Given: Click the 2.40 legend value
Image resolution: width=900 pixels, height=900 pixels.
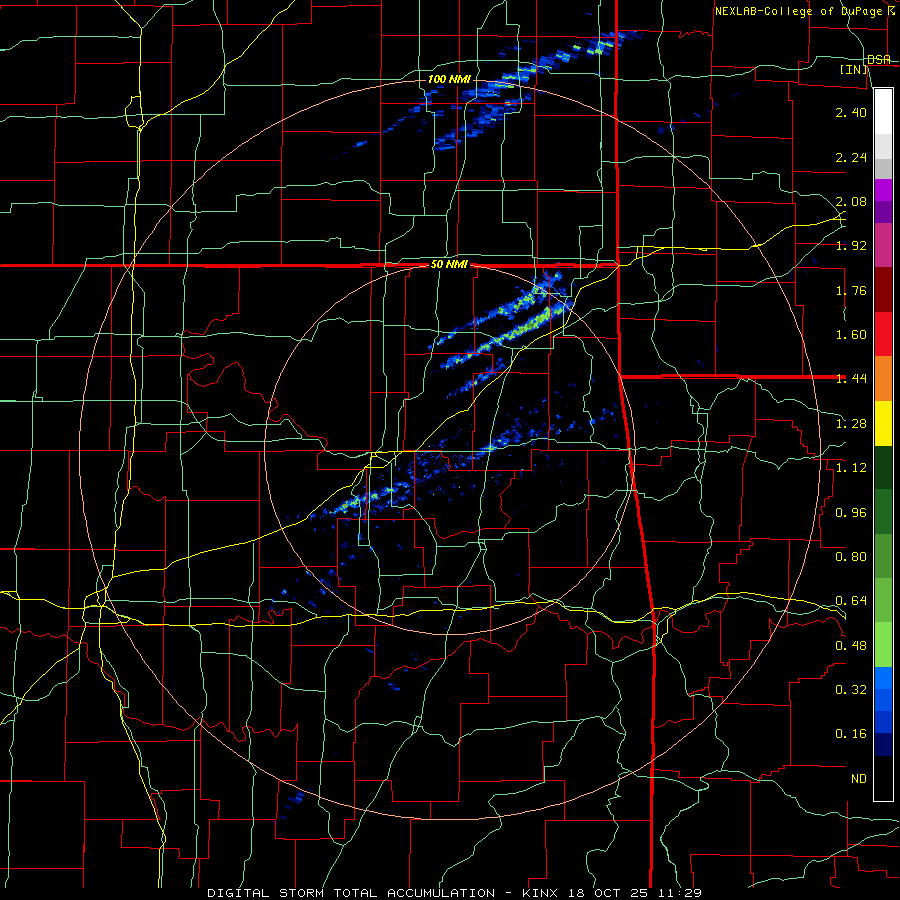Looking at the screenshot, I should click(851, 112).
